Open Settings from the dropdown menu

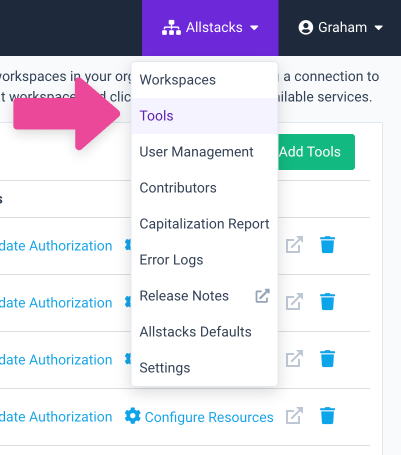pos(204,368)
